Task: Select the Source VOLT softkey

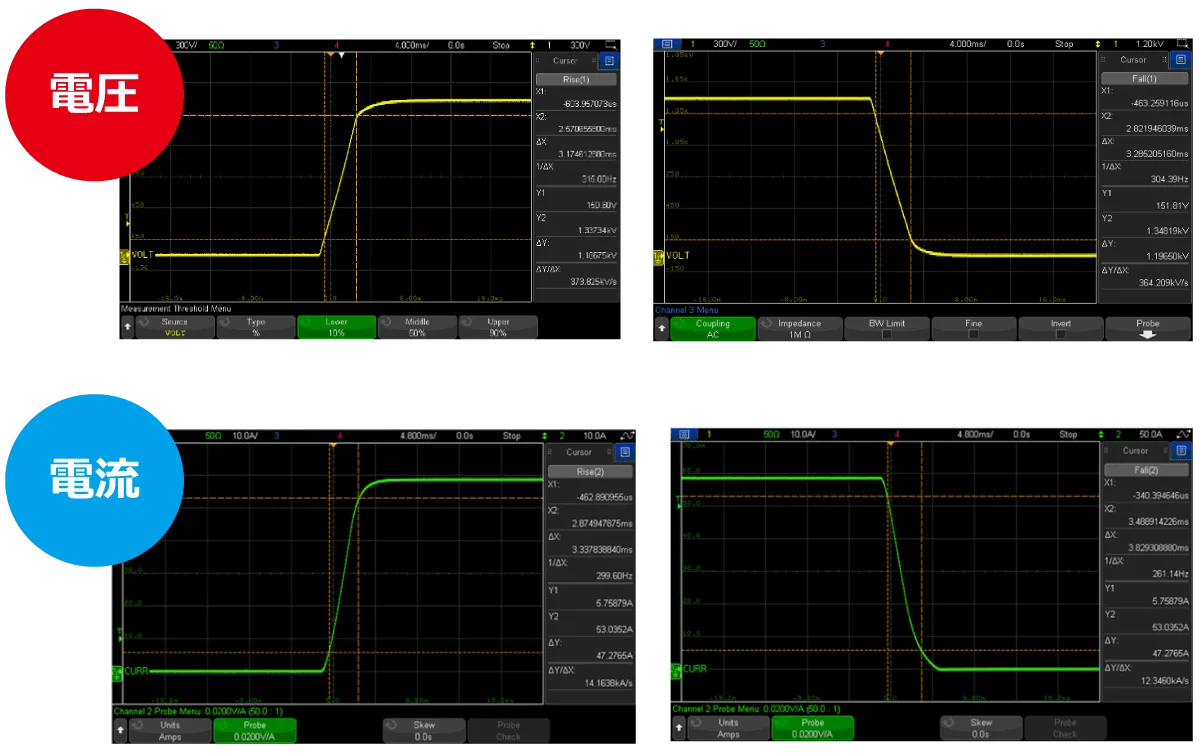Action: pyautogui.click(x=174, y=327)
